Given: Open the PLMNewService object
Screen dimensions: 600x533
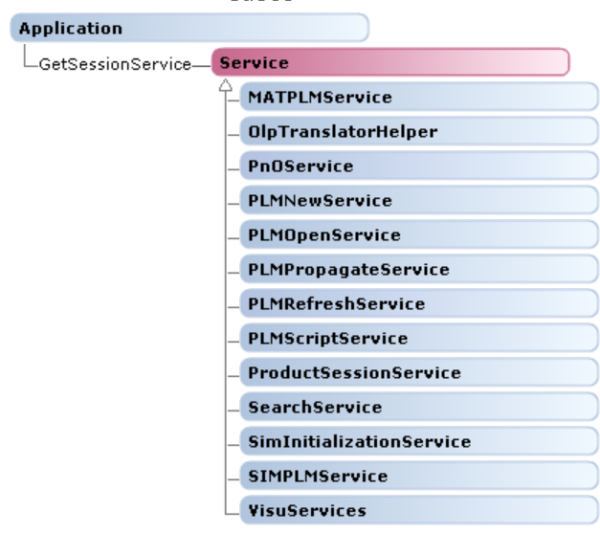Looking at the screenshot, I should pos(412,200).
